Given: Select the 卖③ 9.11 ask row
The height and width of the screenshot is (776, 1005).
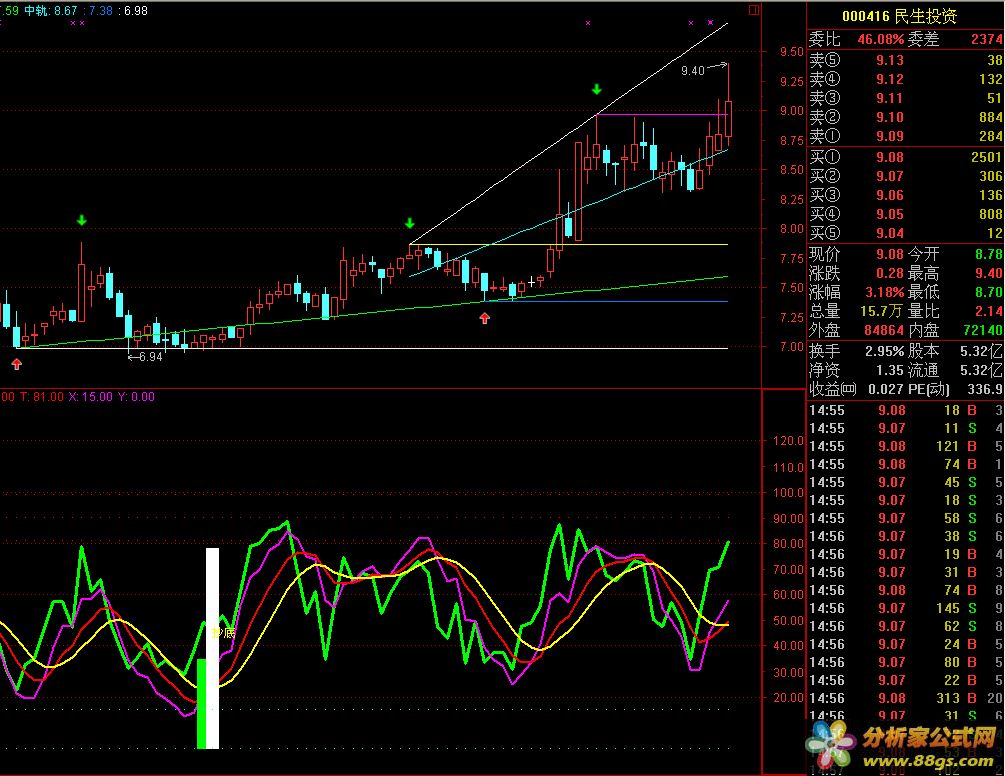Looking at the screenshot, I should [905, 98].
